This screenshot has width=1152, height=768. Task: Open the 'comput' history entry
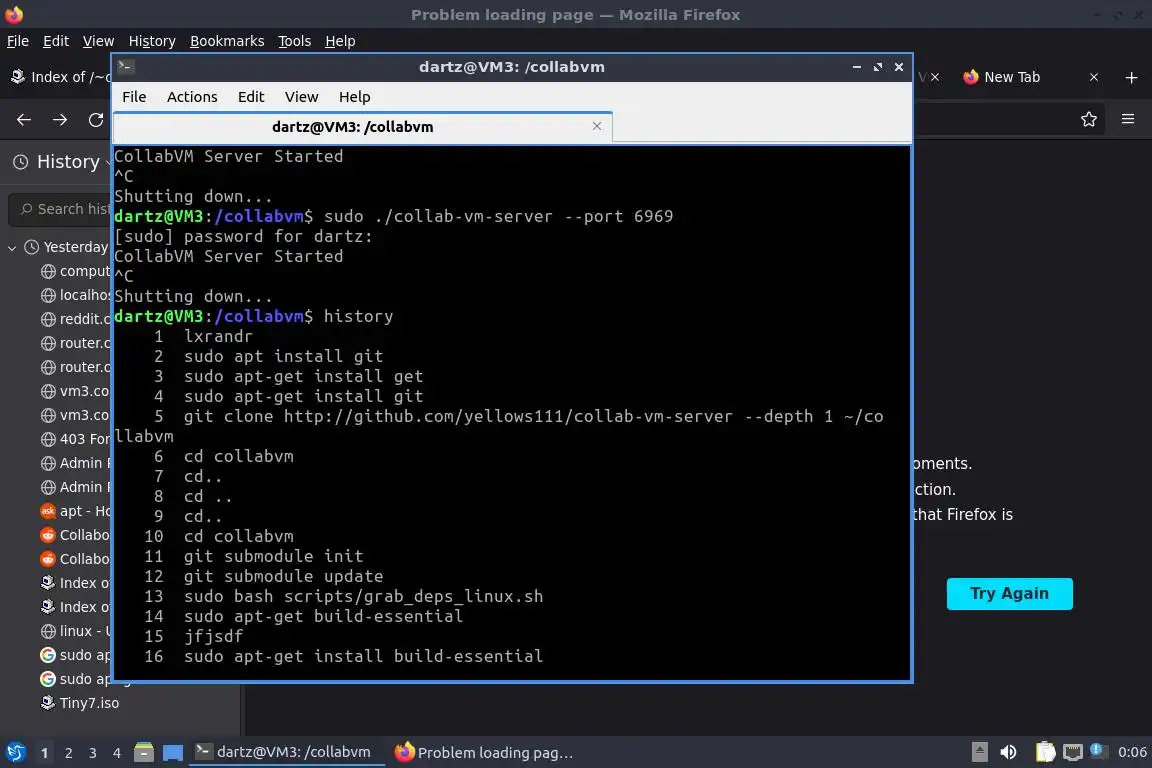[75, 271]
